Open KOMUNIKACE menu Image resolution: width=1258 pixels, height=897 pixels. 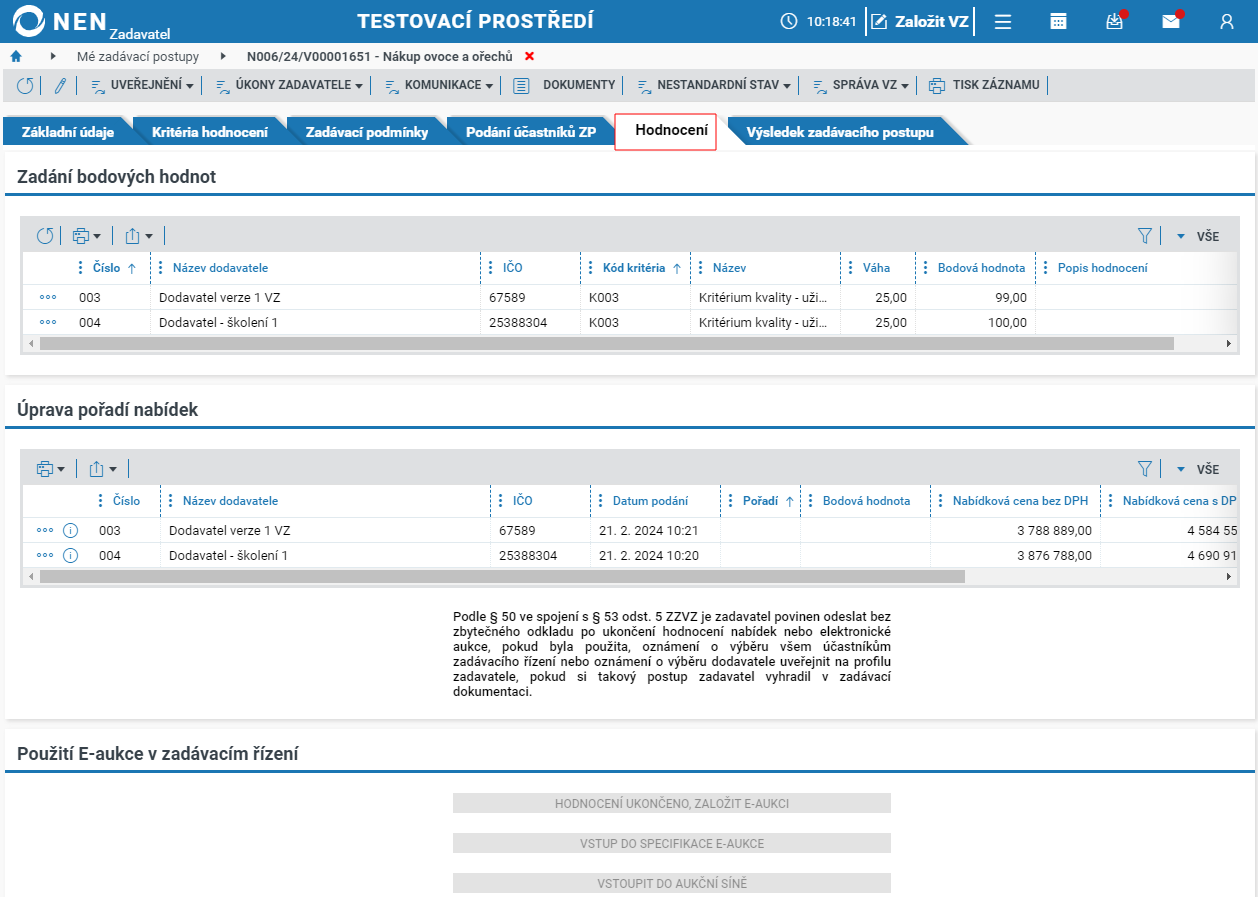pos(439,86)
